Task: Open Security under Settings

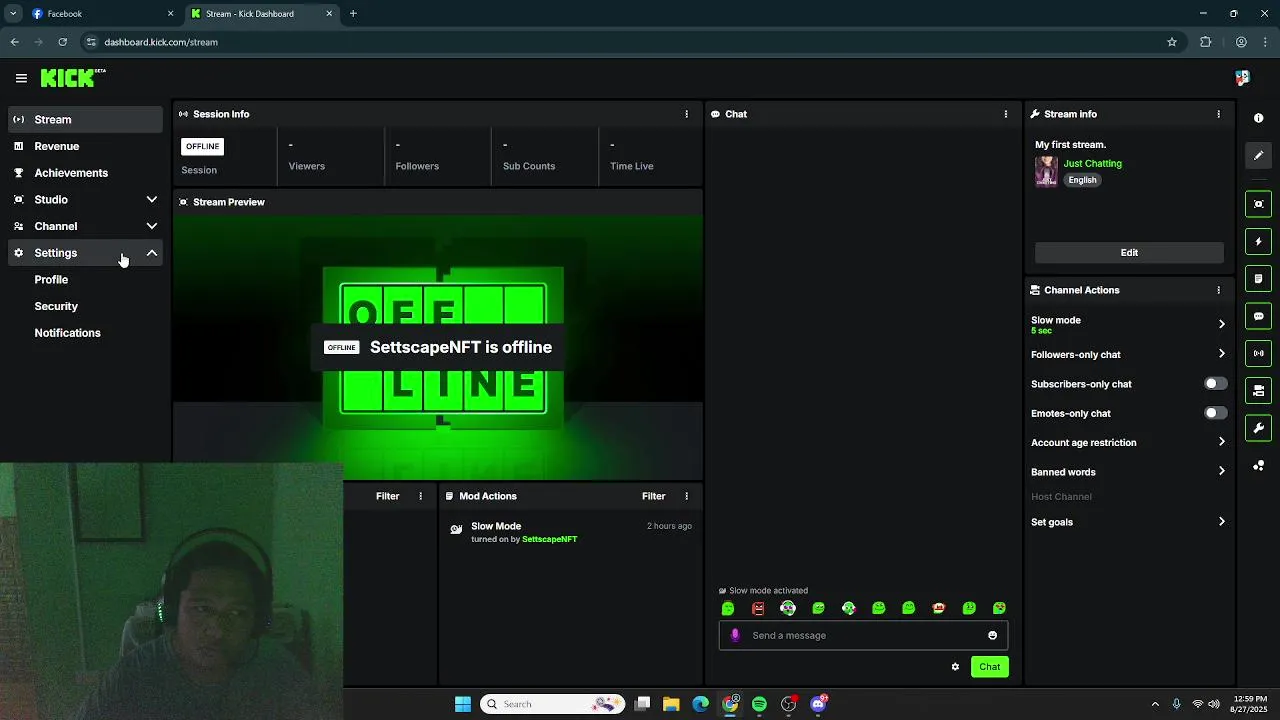Action: (56, 306)
